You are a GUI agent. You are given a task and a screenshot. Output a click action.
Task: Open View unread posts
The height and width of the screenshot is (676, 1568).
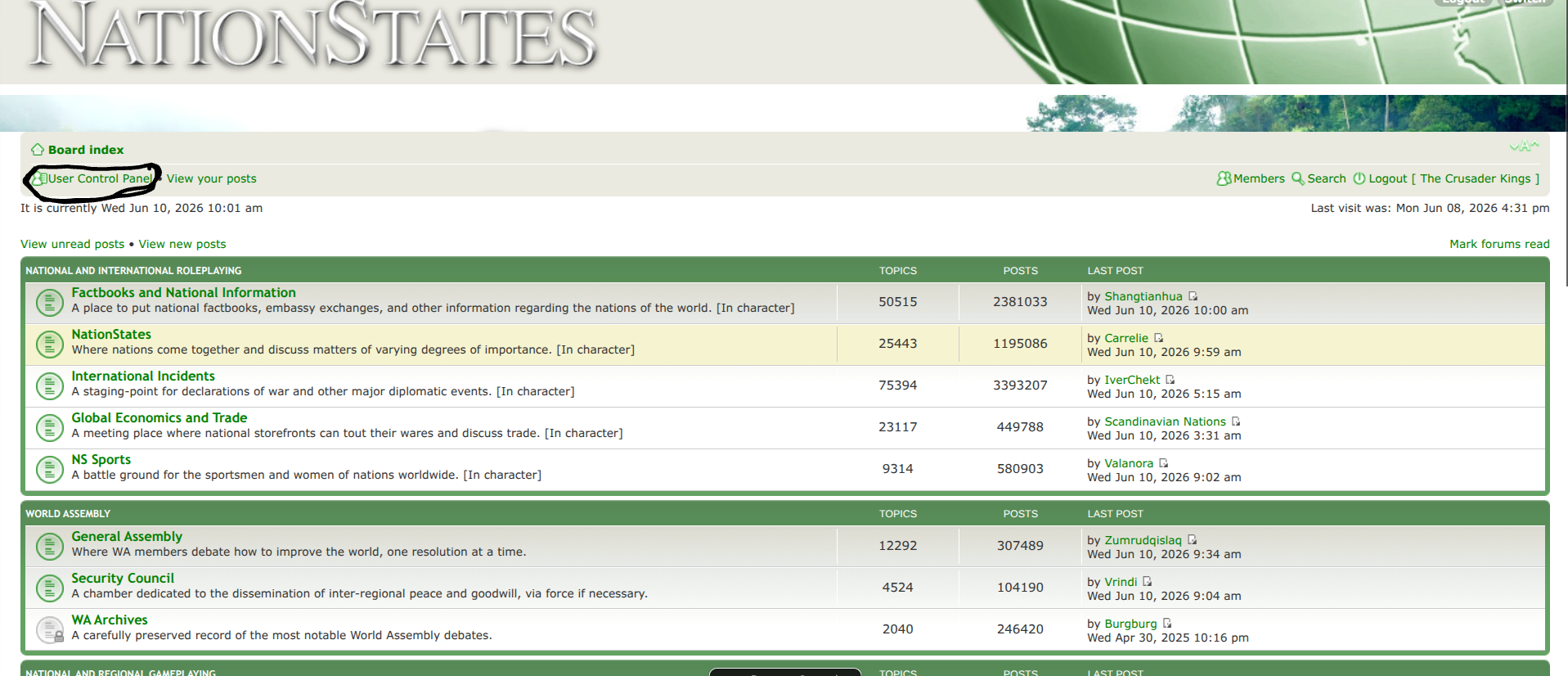coord(72,244)
